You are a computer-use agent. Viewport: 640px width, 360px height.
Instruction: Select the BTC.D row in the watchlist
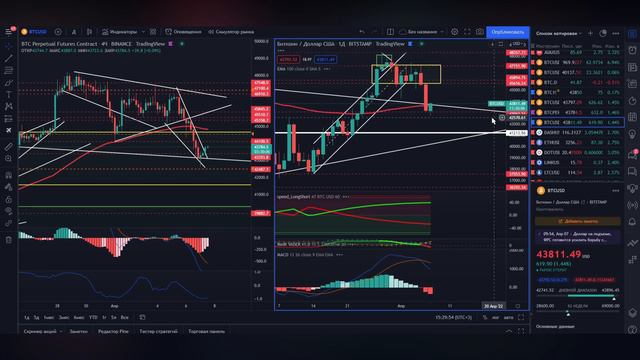click(578, 82)
